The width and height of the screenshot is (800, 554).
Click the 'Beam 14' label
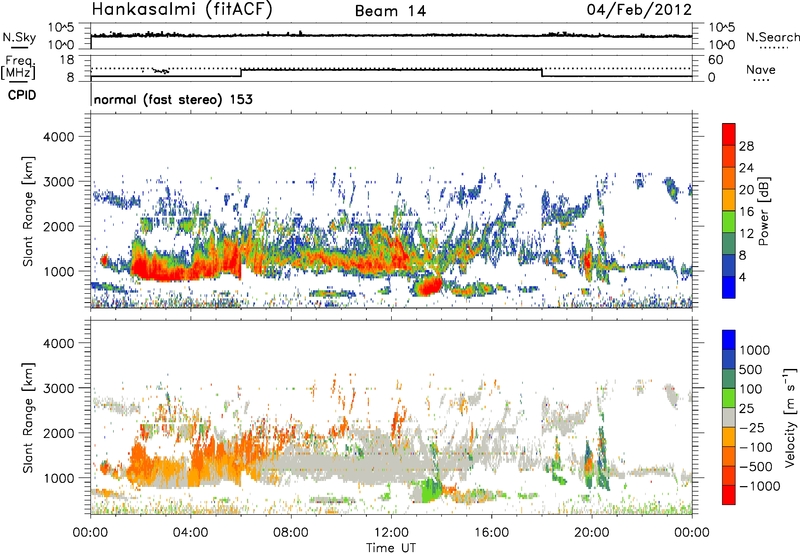(x=390, y=11)
